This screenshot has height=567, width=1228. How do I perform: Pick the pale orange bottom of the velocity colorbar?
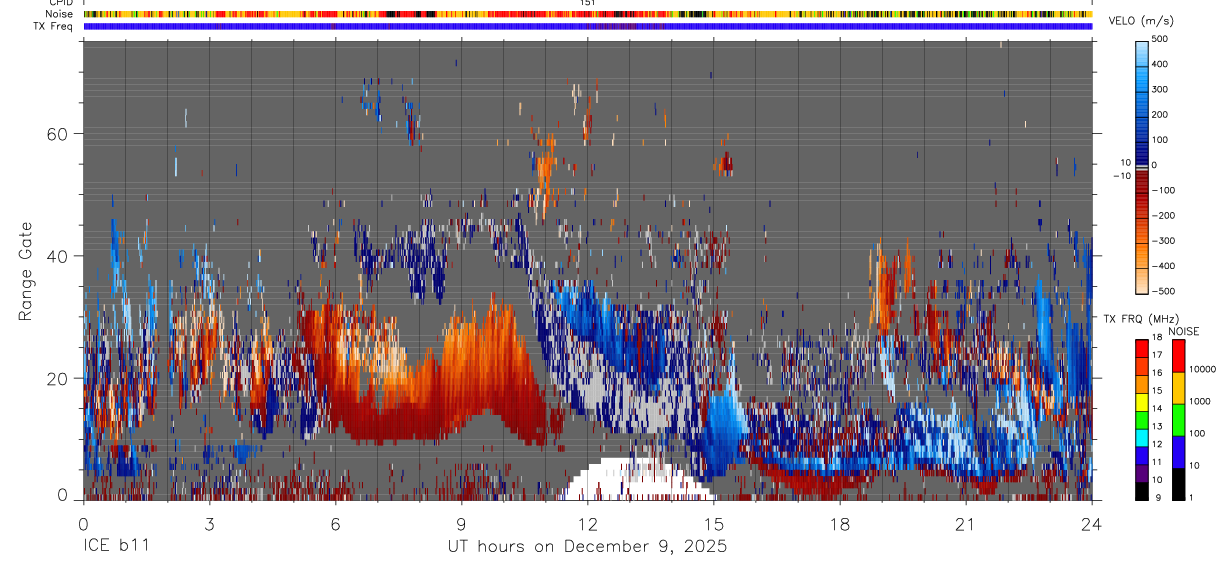pos(1141,280)
